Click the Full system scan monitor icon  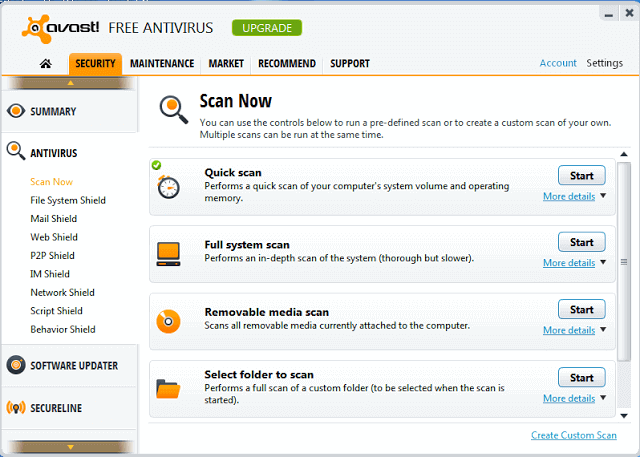coord(169,253)
